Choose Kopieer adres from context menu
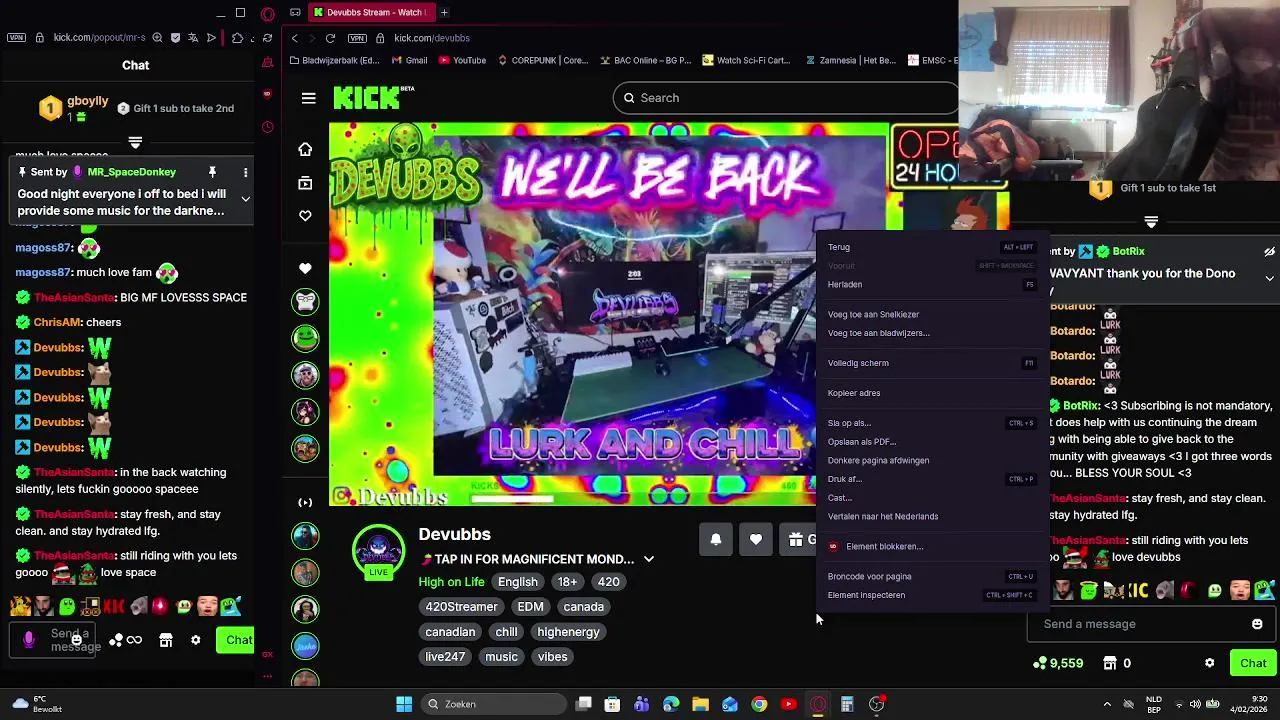The image size is (1280, 720). coord(931,393)
